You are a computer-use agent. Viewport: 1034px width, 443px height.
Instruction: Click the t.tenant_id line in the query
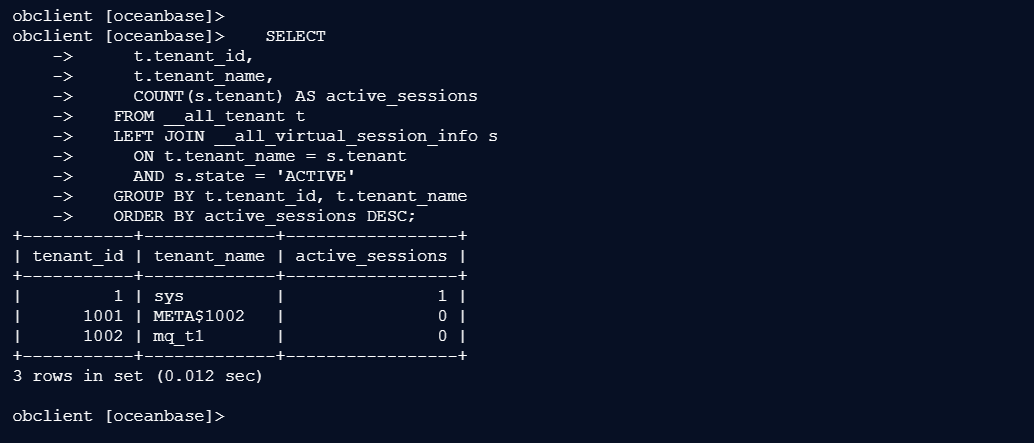(193, 56)
